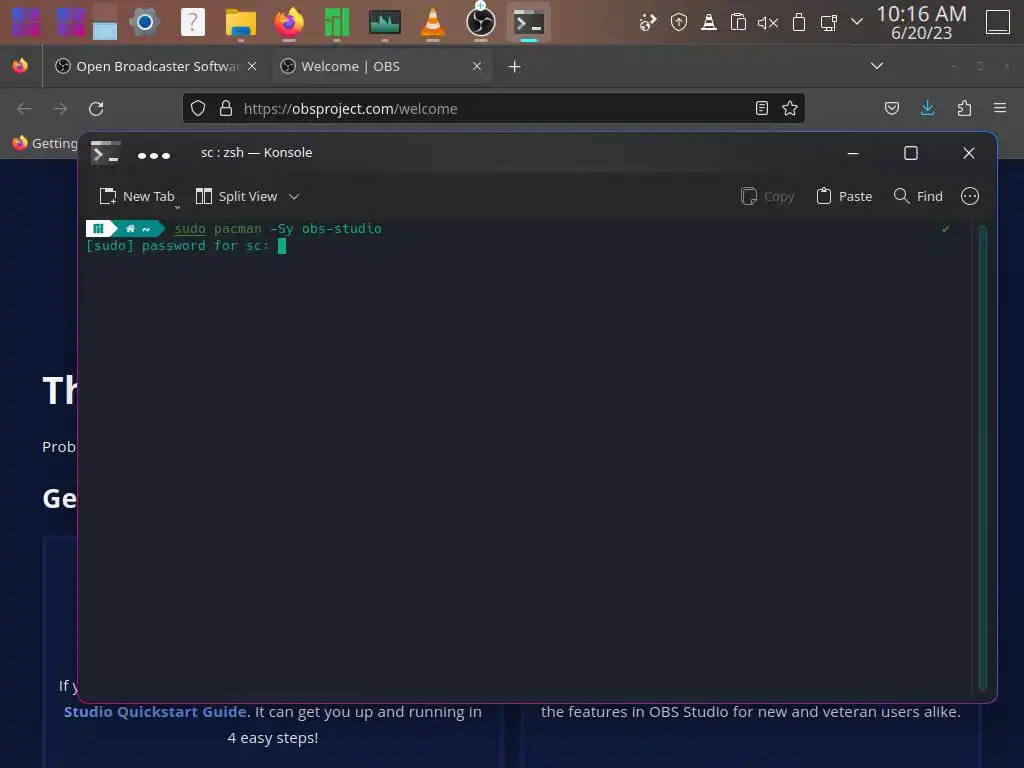Click Find in Konsole toolbar

(918, 197)
